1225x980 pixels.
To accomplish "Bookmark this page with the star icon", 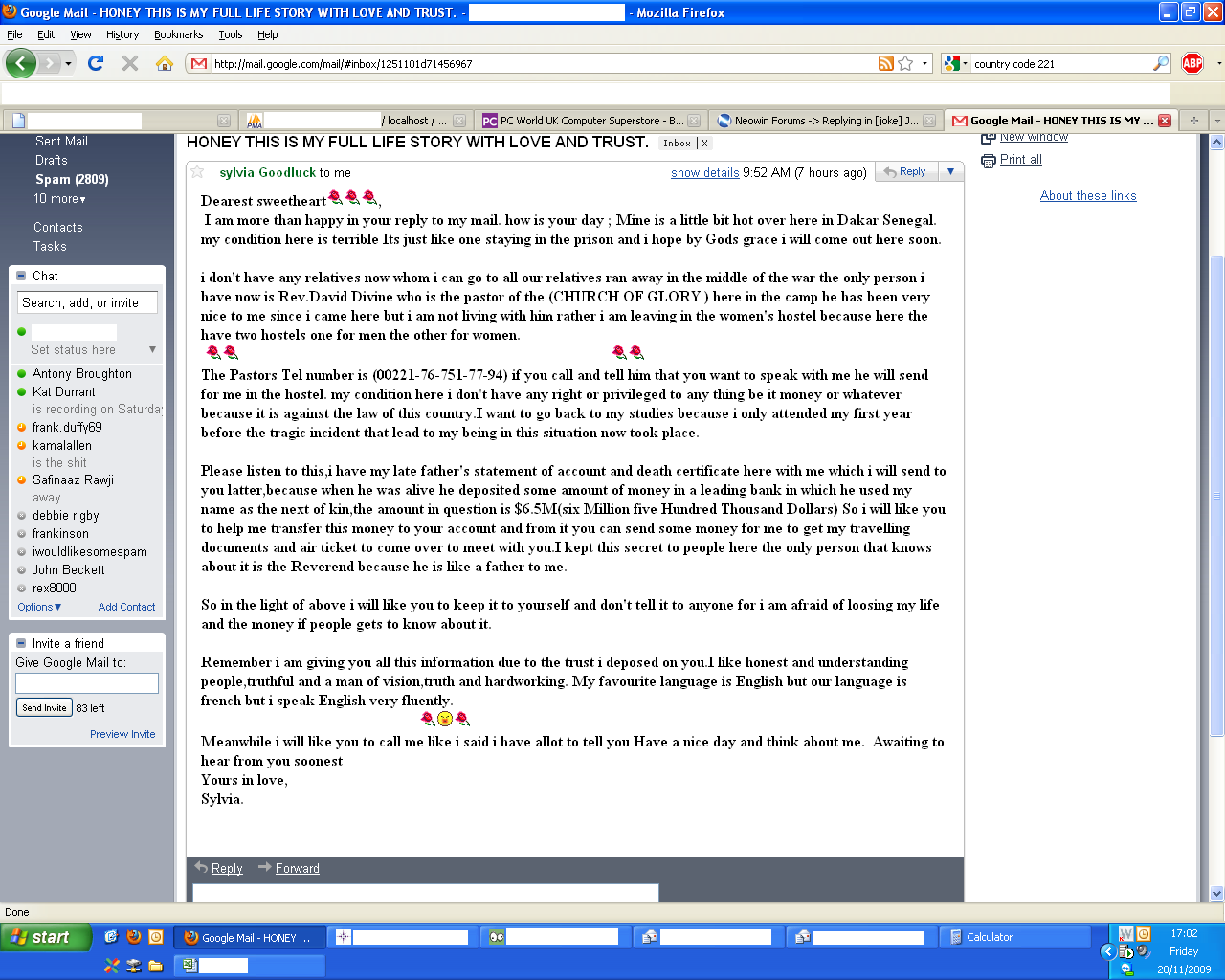I will [x=905, y=63].
